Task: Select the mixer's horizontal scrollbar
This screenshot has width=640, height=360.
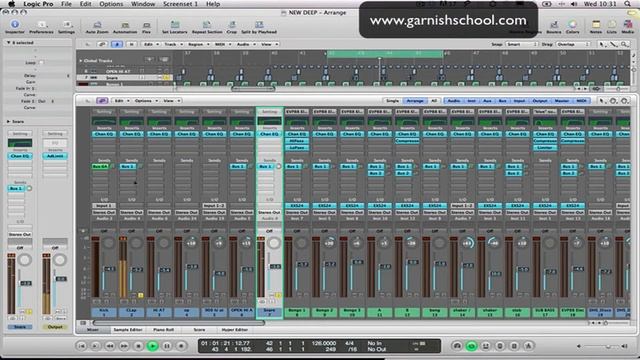Action: (178, 322)
